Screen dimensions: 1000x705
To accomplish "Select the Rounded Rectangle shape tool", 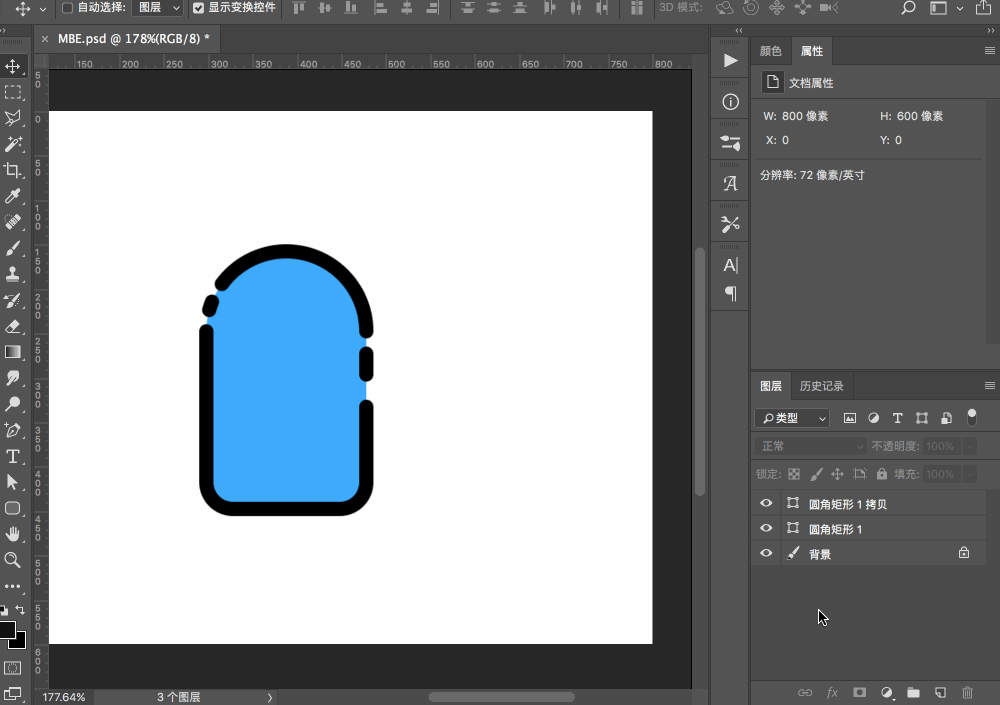I will coord(13,508).
